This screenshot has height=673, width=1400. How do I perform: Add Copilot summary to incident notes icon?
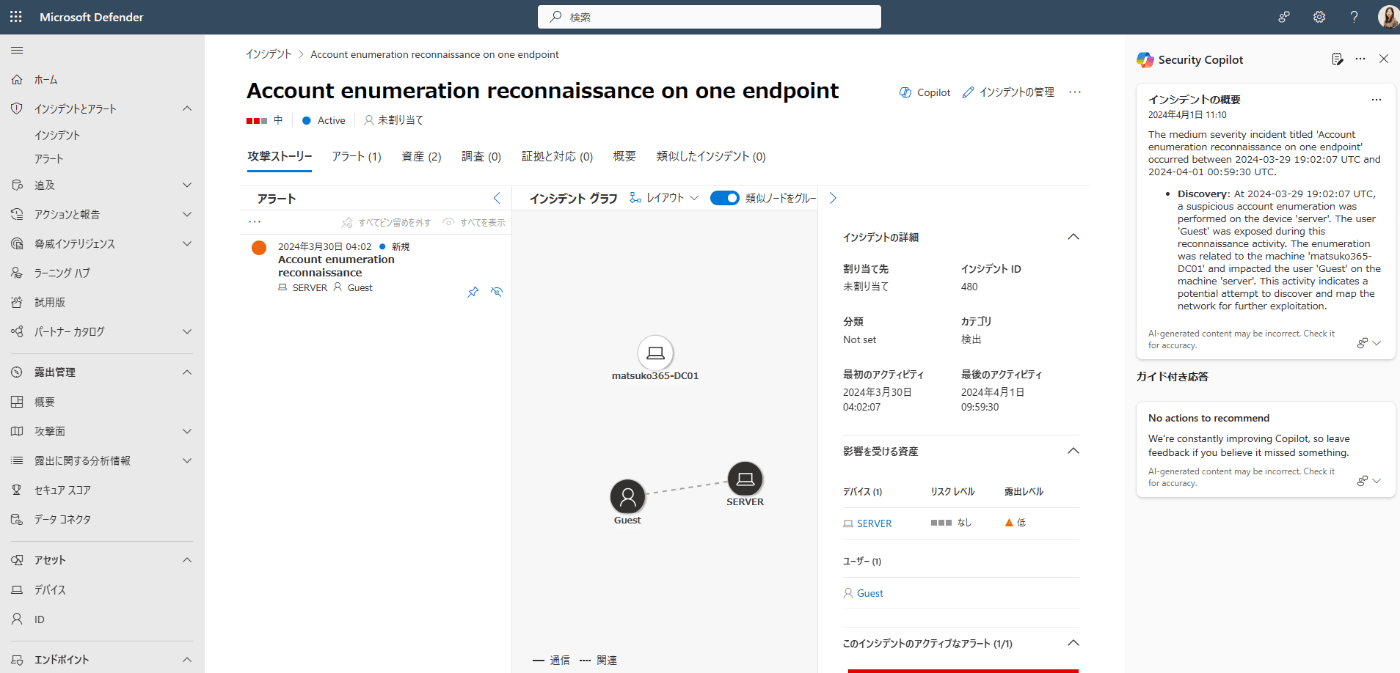pos(1337,60)
